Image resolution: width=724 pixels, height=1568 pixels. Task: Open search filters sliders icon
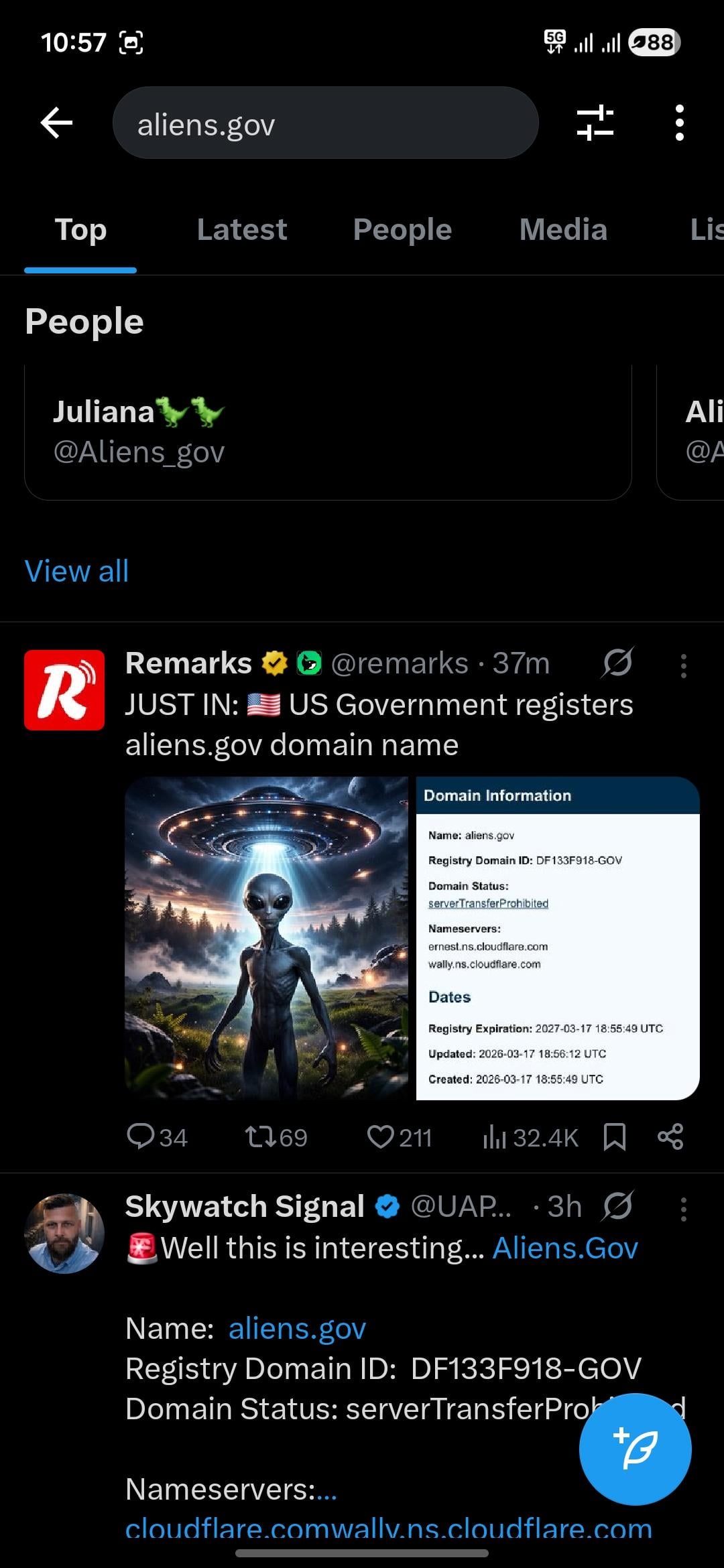(595, 123)
